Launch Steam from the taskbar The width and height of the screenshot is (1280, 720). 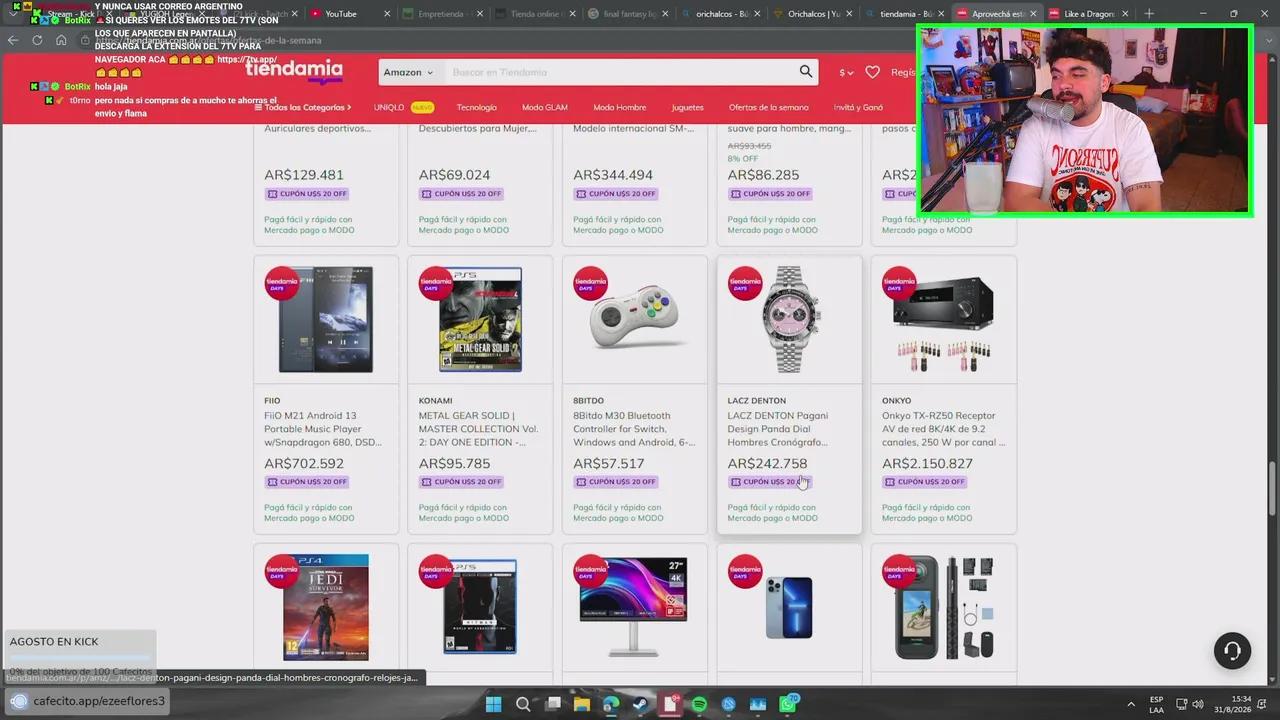(x=640, y=704)
